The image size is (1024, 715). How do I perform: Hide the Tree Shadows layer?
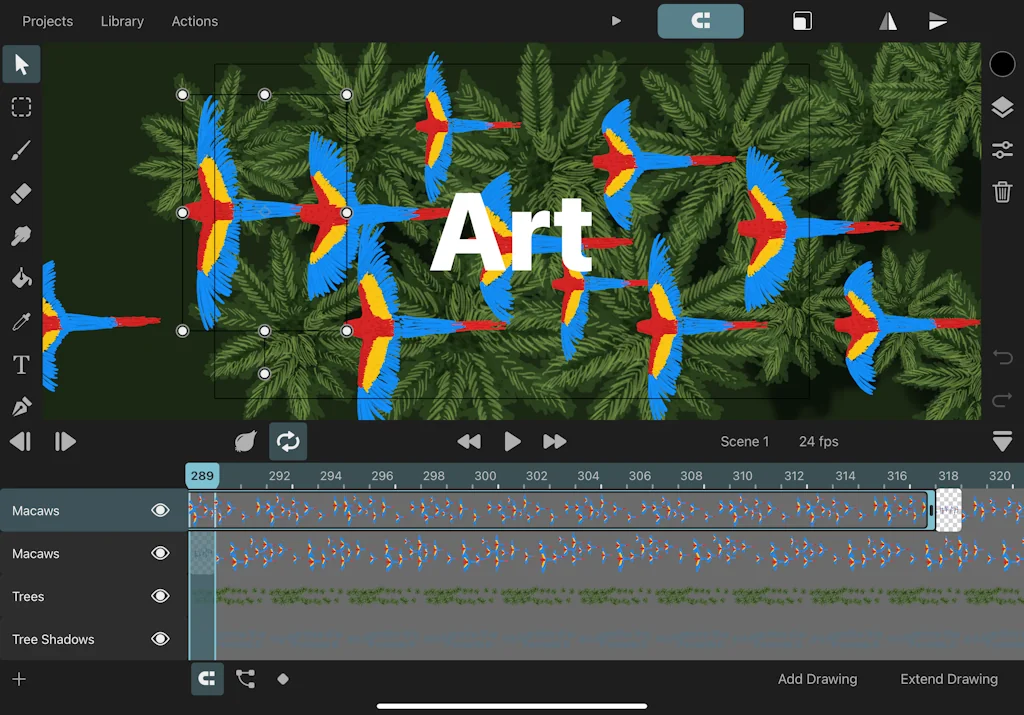[x=160, y=640]
